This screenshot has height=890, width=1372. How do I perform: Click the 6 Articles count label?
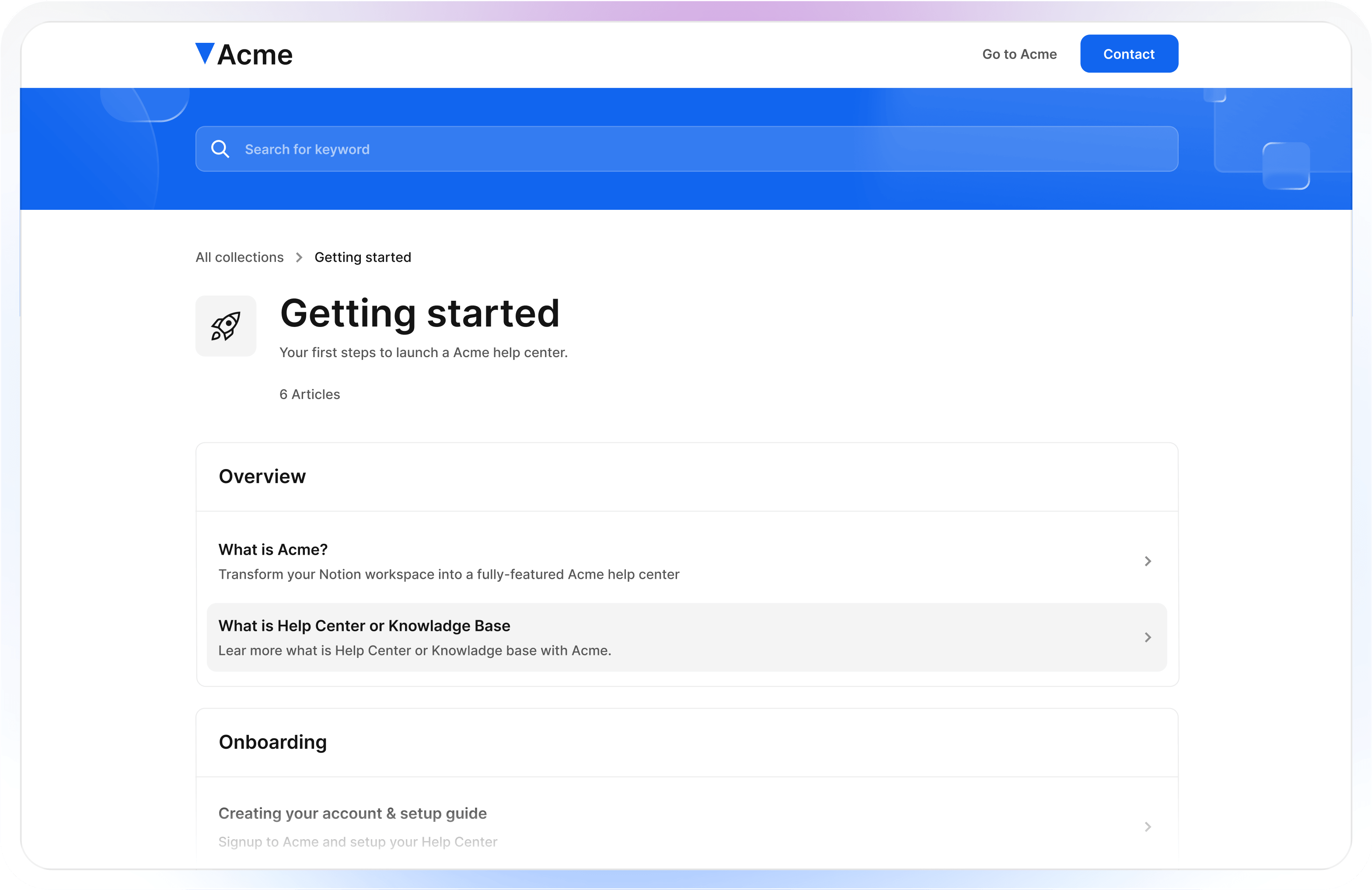pyautogui.click(x=310, y=395)
